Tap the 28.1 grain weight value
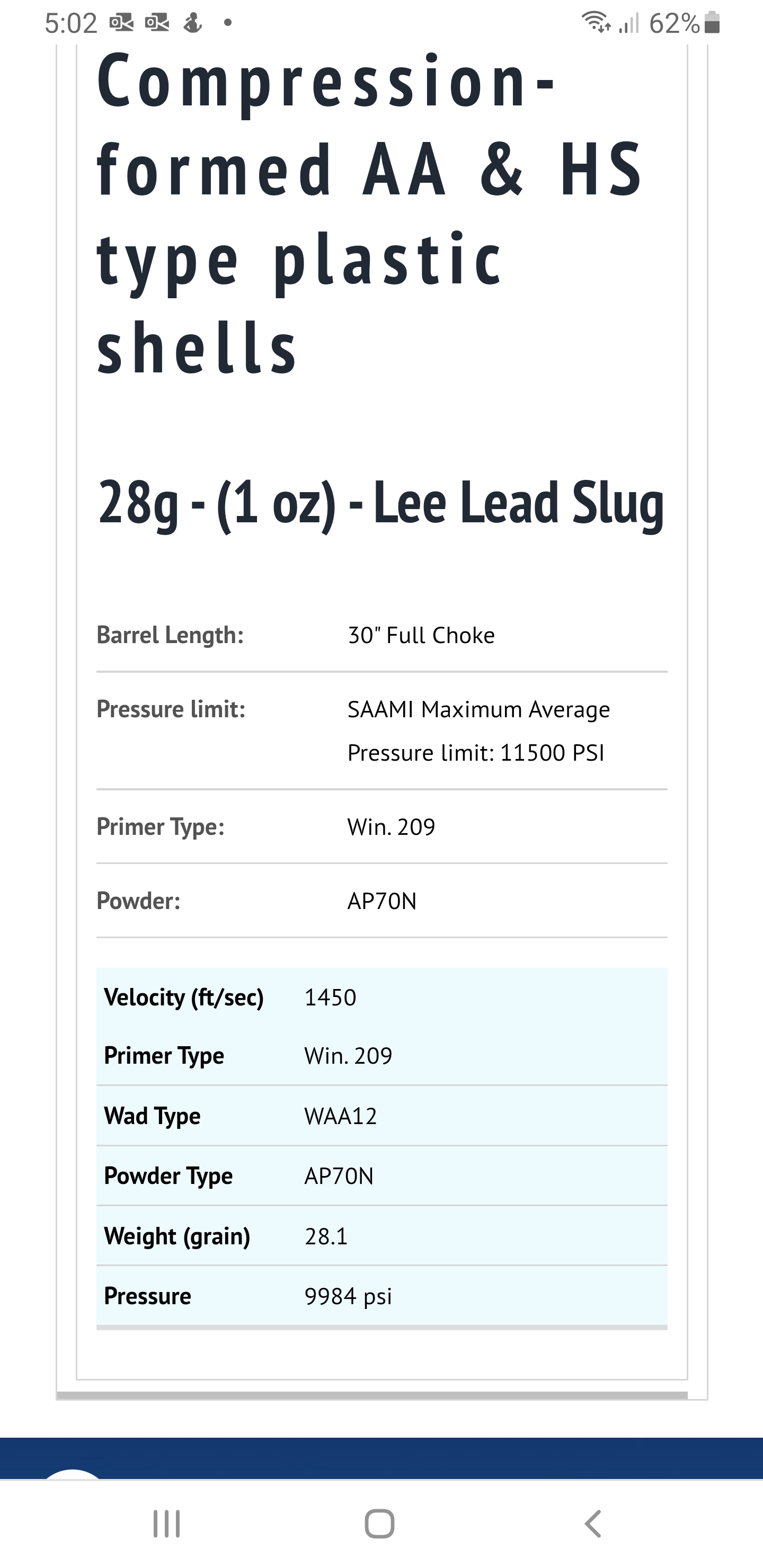Image resolution: width=763 pixels, height=1568 pixels. (326, 1236)
